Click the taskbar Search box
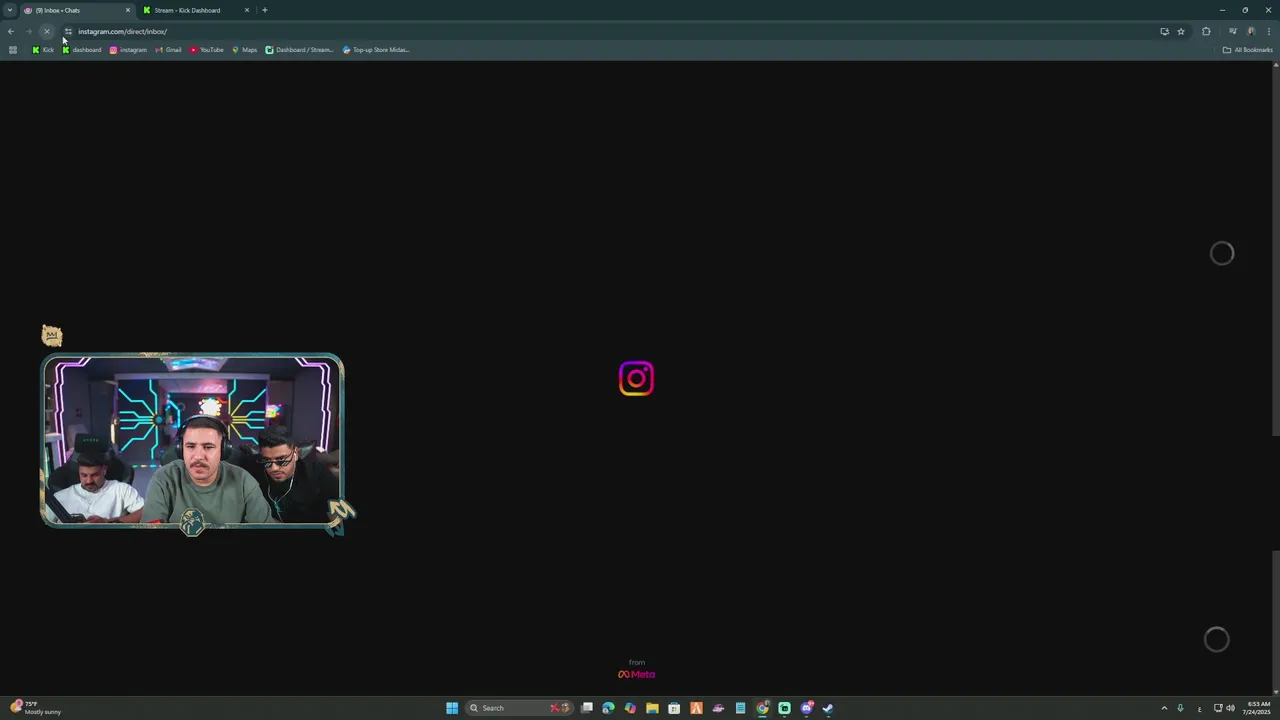1280x720 pixels. [519, 708]
